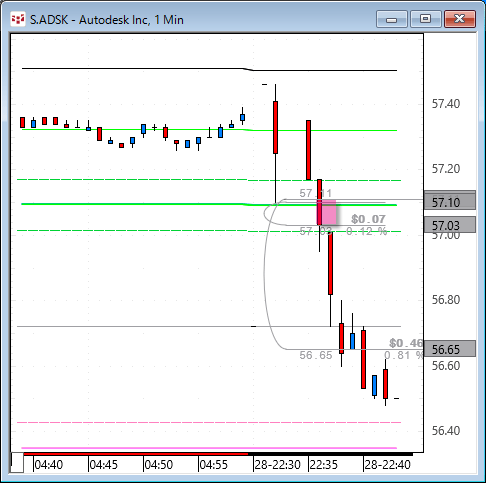Click the 56.40 price axis label
The height and width of the screenshot is (483, 486).
(x=446, y=430)
